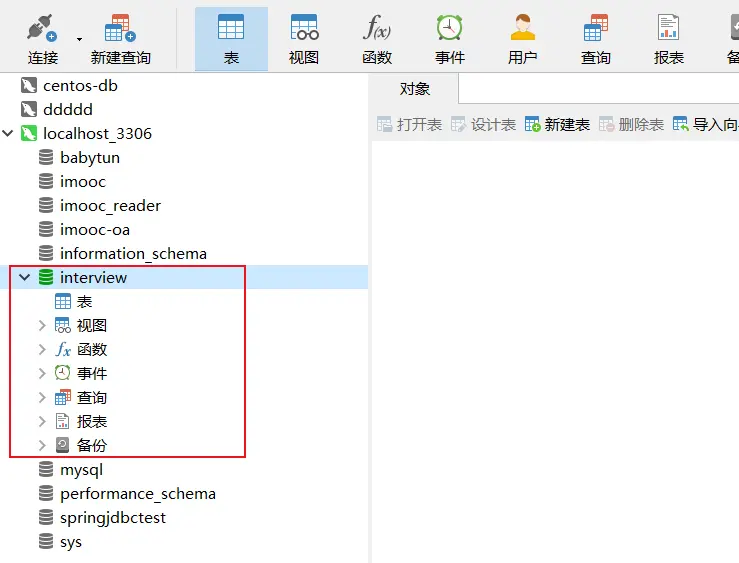739x563 pixels.
Task: Click the 打开表 (Open Table) button
Action: pos(409,125)
